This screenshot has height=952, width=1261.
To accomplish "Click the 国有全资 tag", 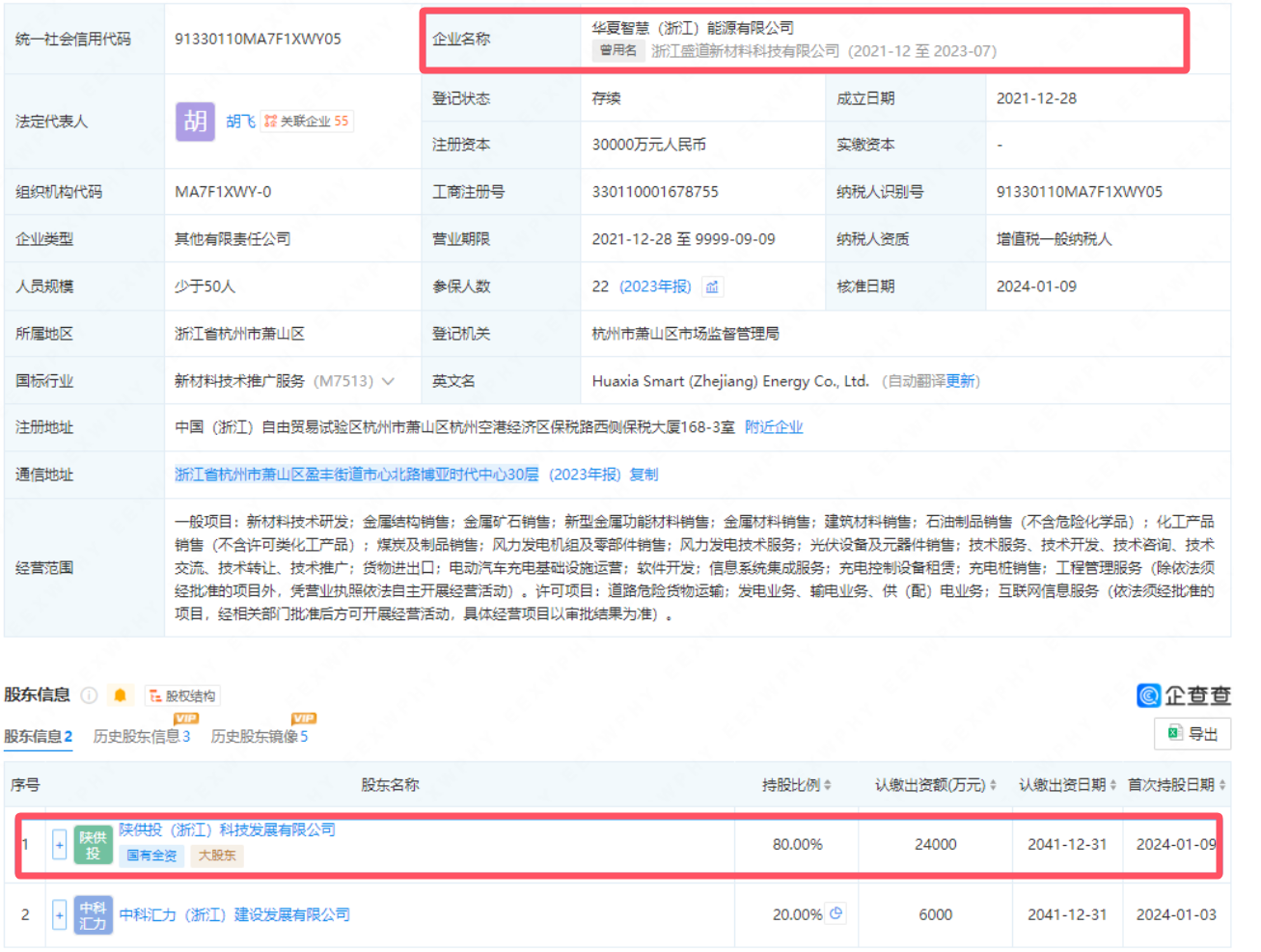I will 151,856.
